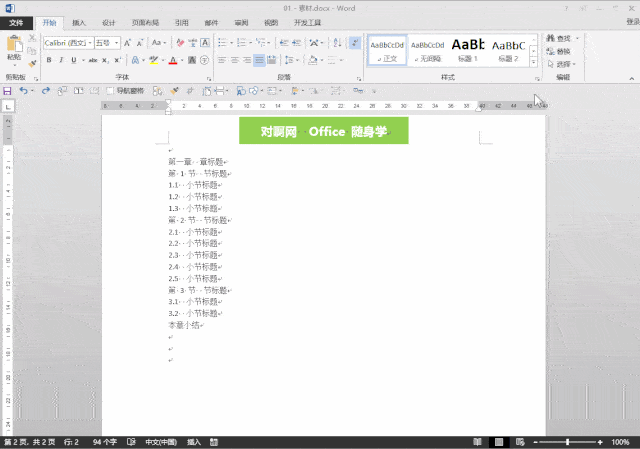
Task: Click the Align Left icon
Action: coord(222,60)
